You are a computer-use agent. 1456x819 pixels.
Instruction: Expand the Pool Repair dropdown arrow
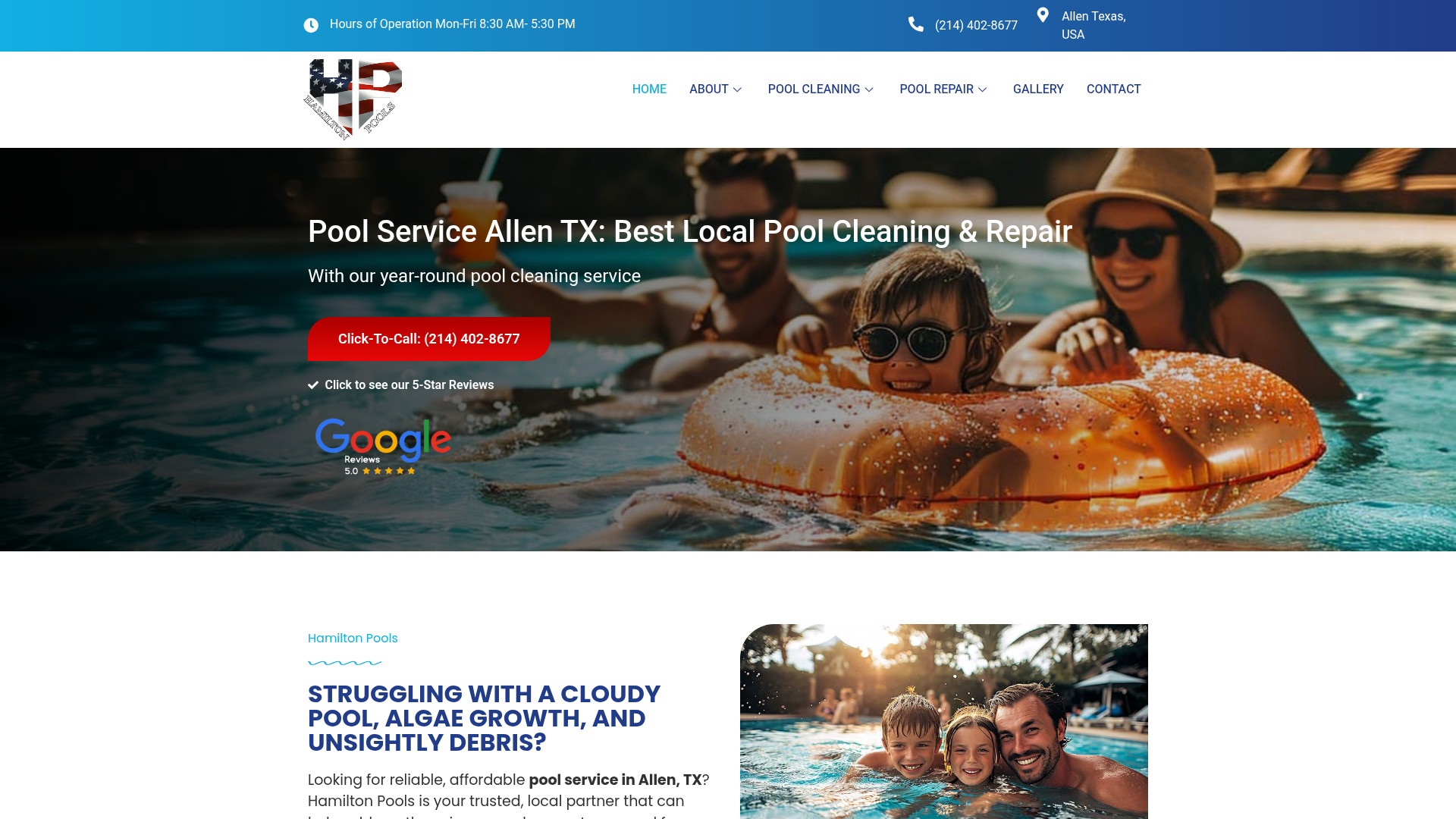(x=982, y=89)
